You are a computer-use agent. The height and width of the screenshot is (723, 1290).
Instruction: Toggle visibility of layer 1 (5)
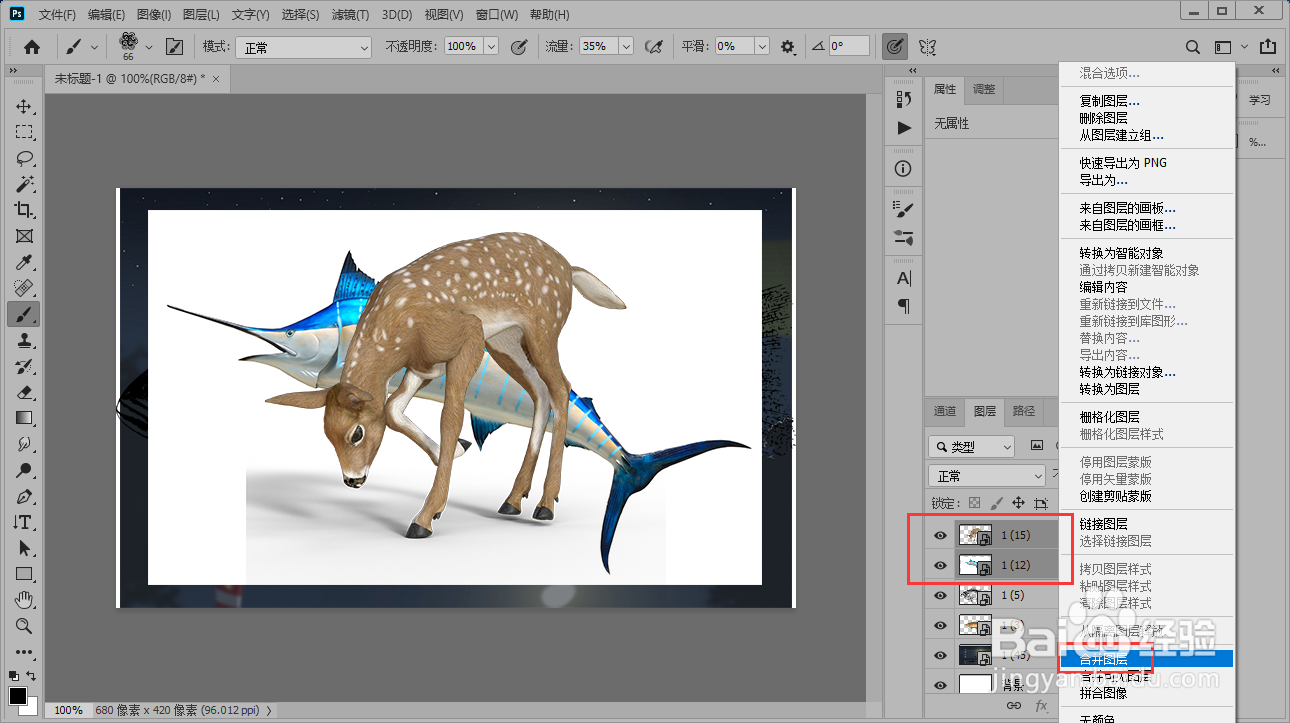click(940, 596)
